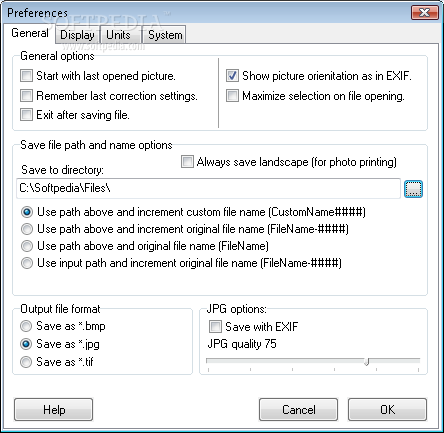The height and width of the screenshot is (433, 444).
Task: Enable Start with last opened picture
Action: 26,76
